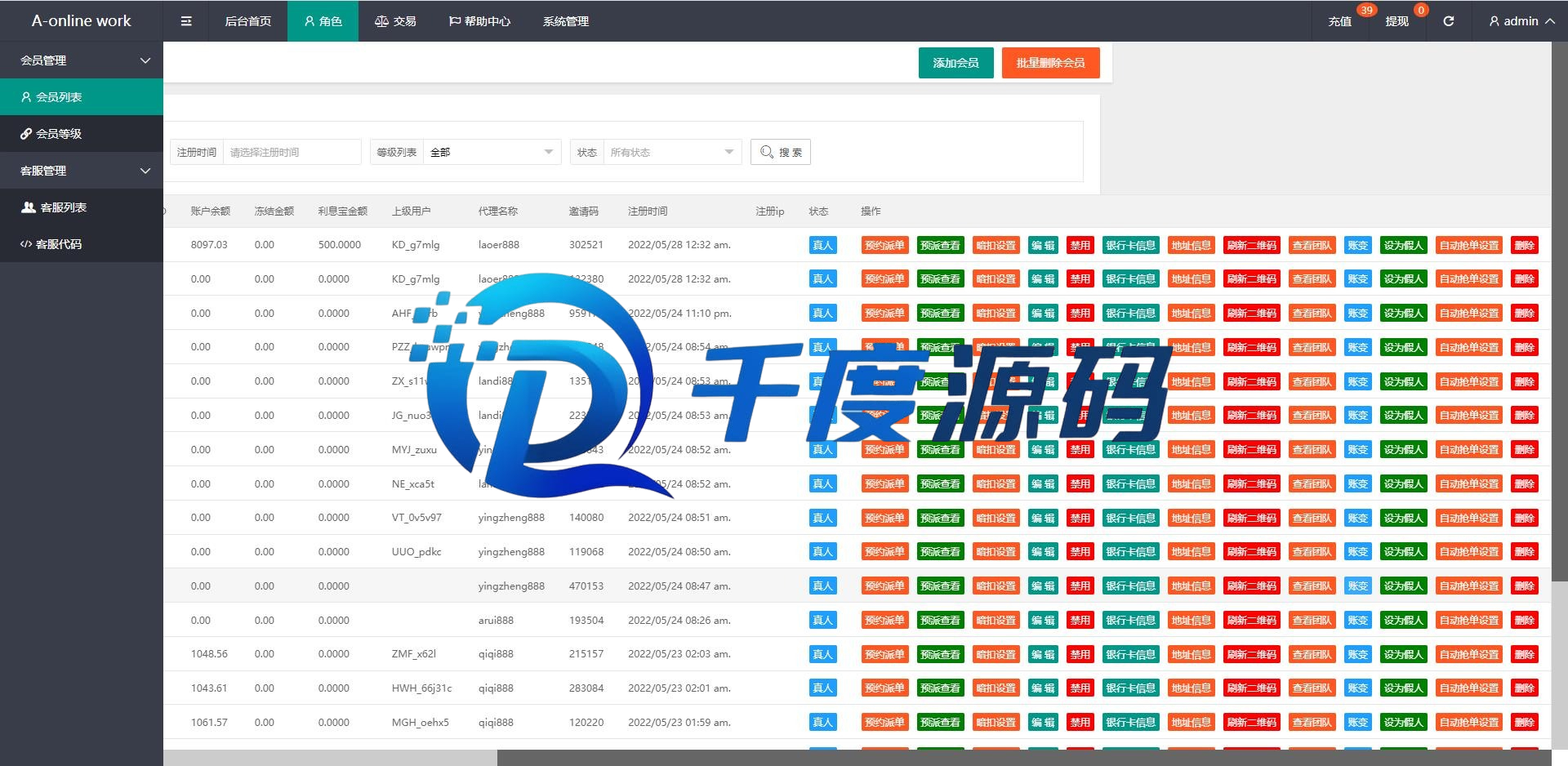Click 真人 status for invite code 302521
1568x766 pixels.
(x=822, y=245)
